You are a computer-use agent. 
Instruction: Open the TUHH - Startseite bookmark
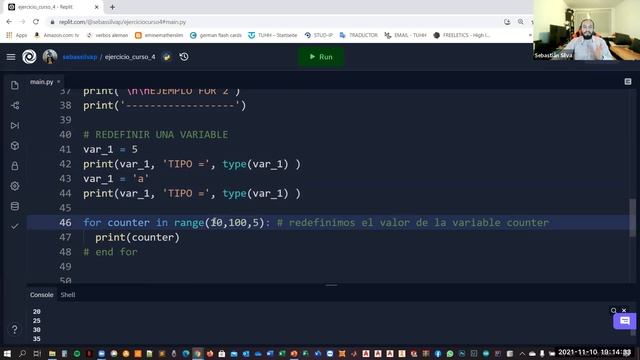pos(273,36)
